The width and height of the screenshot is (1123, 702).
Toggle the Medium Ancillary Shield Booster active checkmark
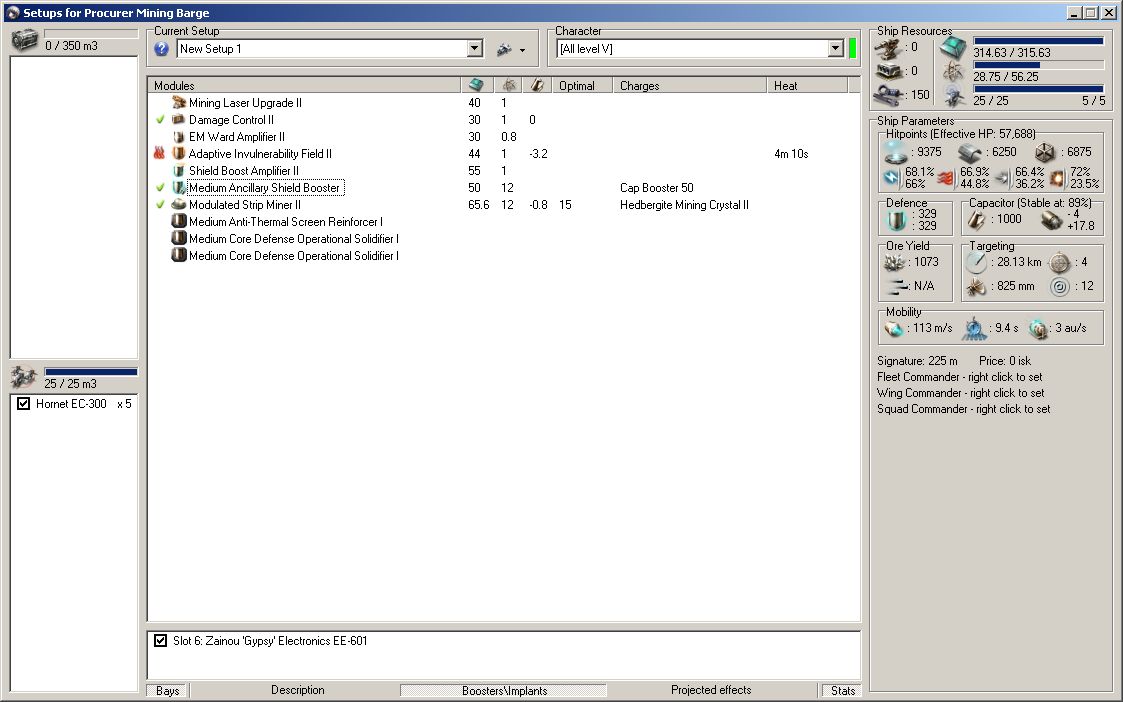160,188
